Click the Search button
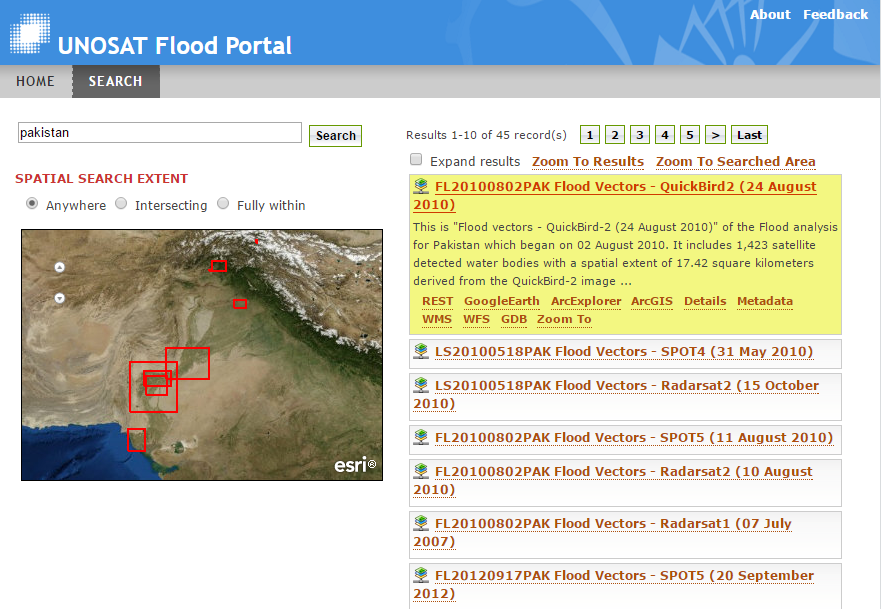Image resolution: width=881 pixels, height=609 pixels. click(x=335, y=135)
